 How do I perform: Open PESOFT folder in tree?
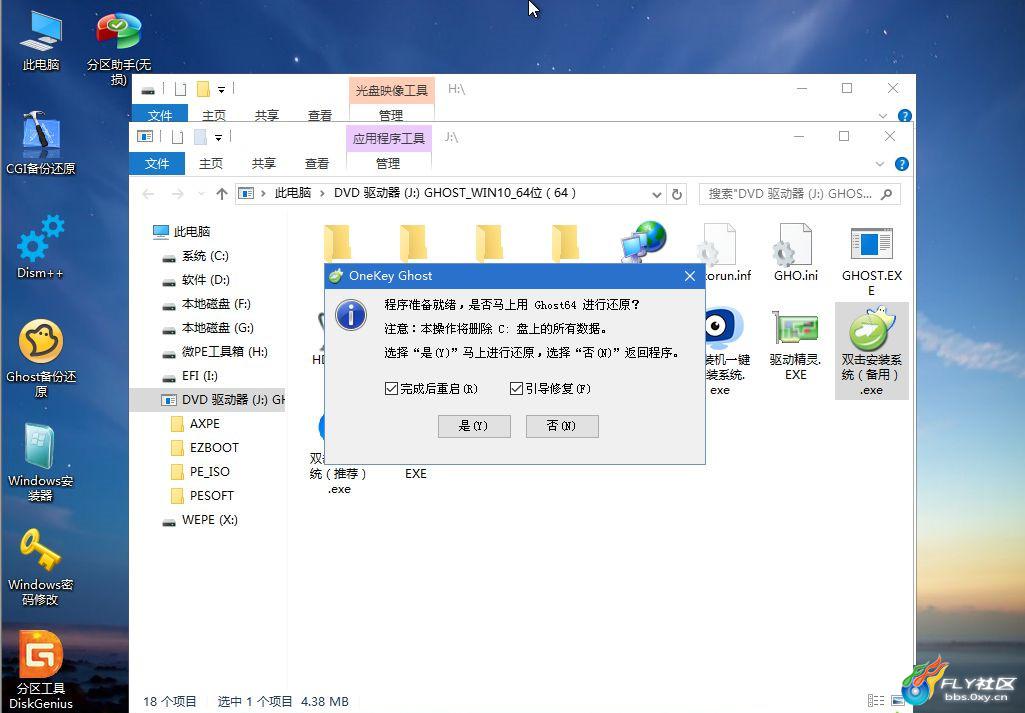[x=211, y=495]
